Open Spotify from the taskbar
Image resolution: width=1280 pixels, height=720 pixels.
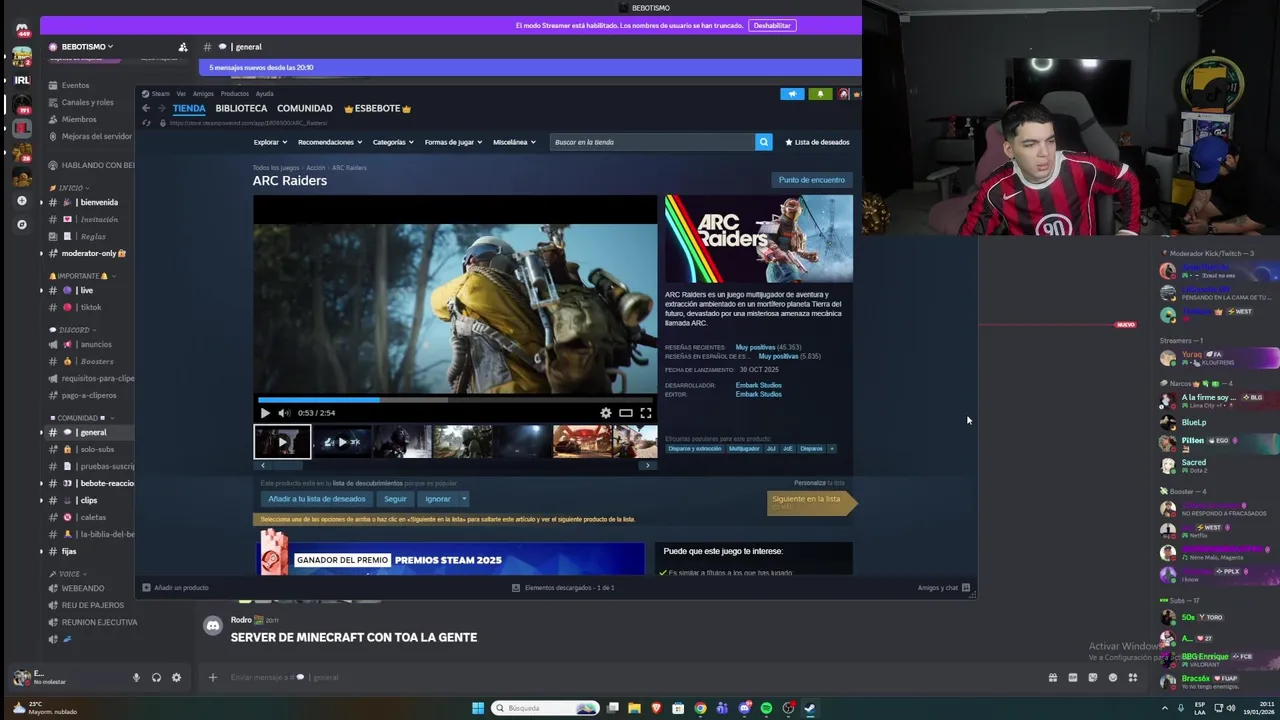(x=766, y=708)
